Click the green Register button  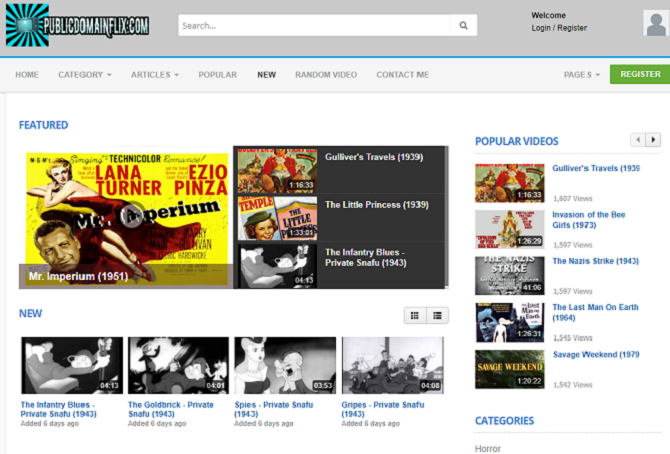(640, 74)
